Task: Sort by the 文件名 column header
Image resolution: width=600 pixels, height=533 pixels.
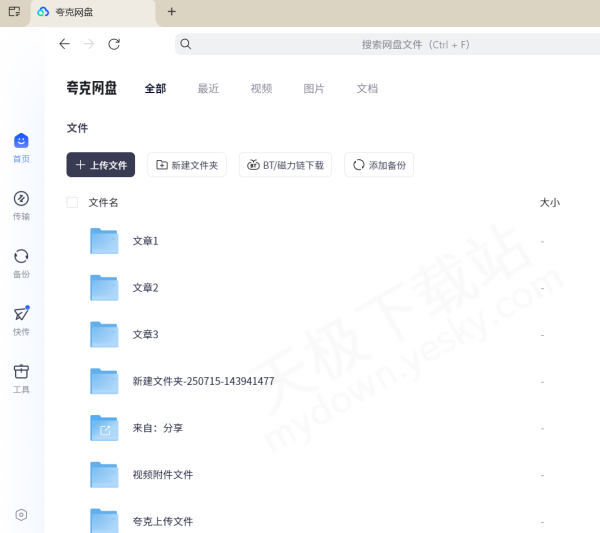Action: (x=103, y=202)
